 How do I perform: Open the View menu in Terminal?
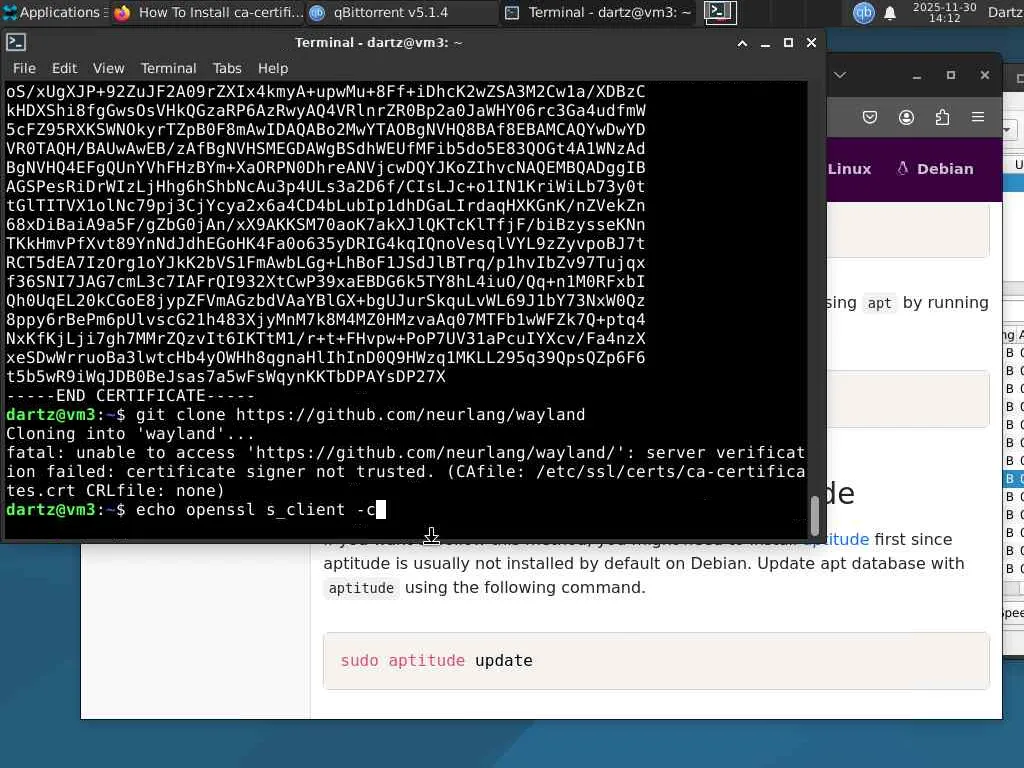tap(108, 68)
